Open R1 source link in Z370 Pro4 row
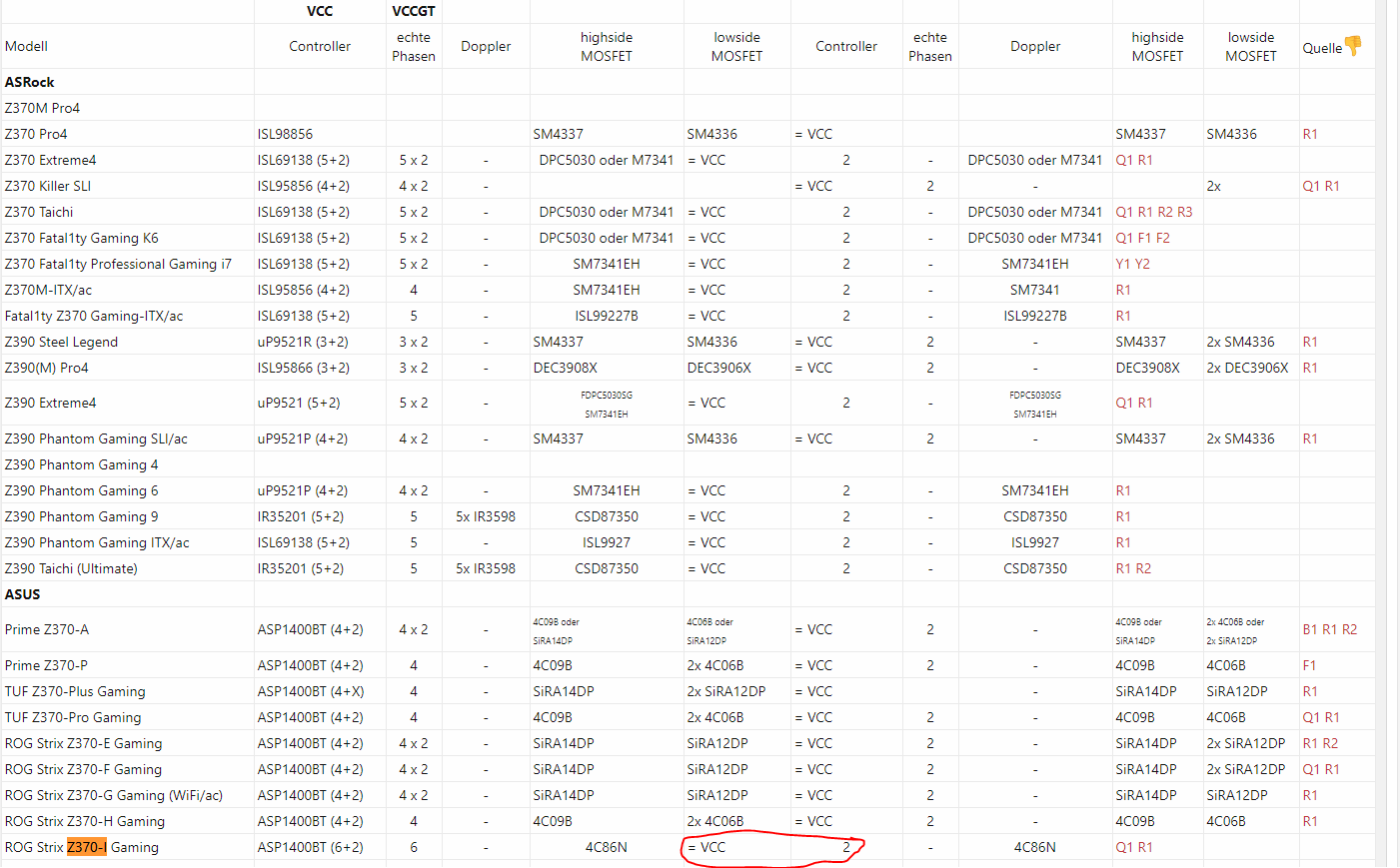This screenshot has height=868, width=1400. pyautogui.click(x=1310, y=134)
